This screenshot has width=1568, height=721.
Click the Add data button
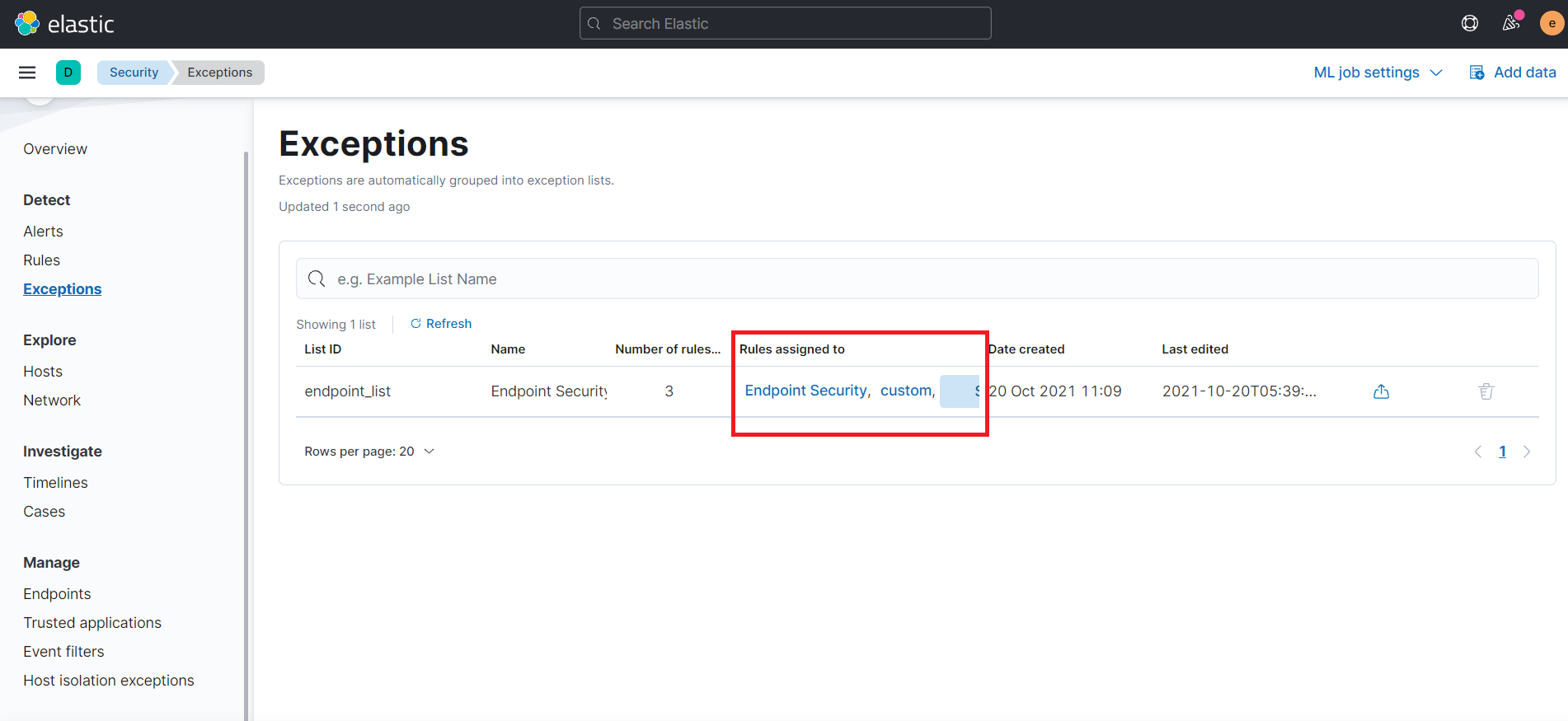1513,73
